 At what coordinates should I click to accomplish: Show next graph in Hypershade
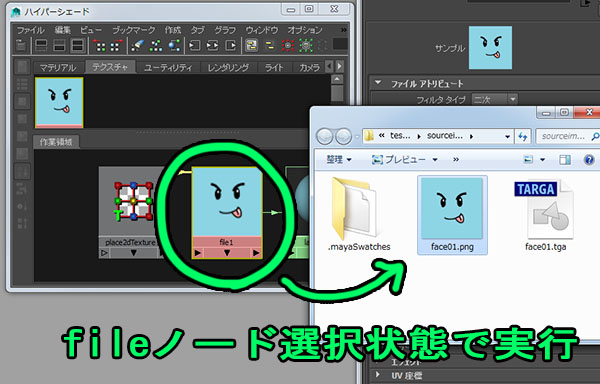(x=116, y=46)
